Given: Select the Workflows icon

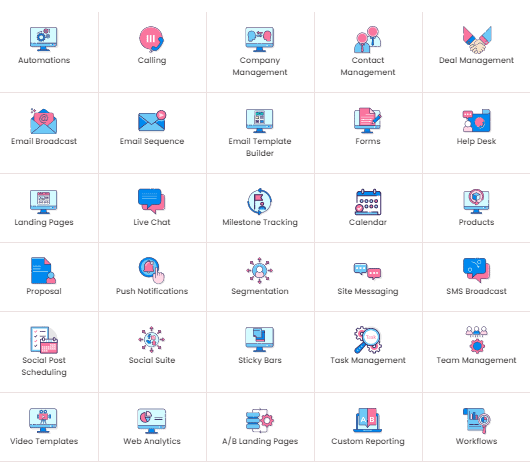Looking at the screenshot, I should pyautogui.click(x=477, y=421).
